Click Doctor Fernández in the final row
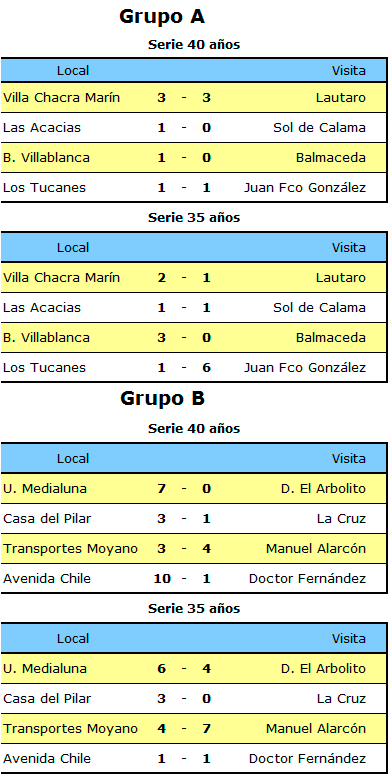 click(x=308, y=759)
